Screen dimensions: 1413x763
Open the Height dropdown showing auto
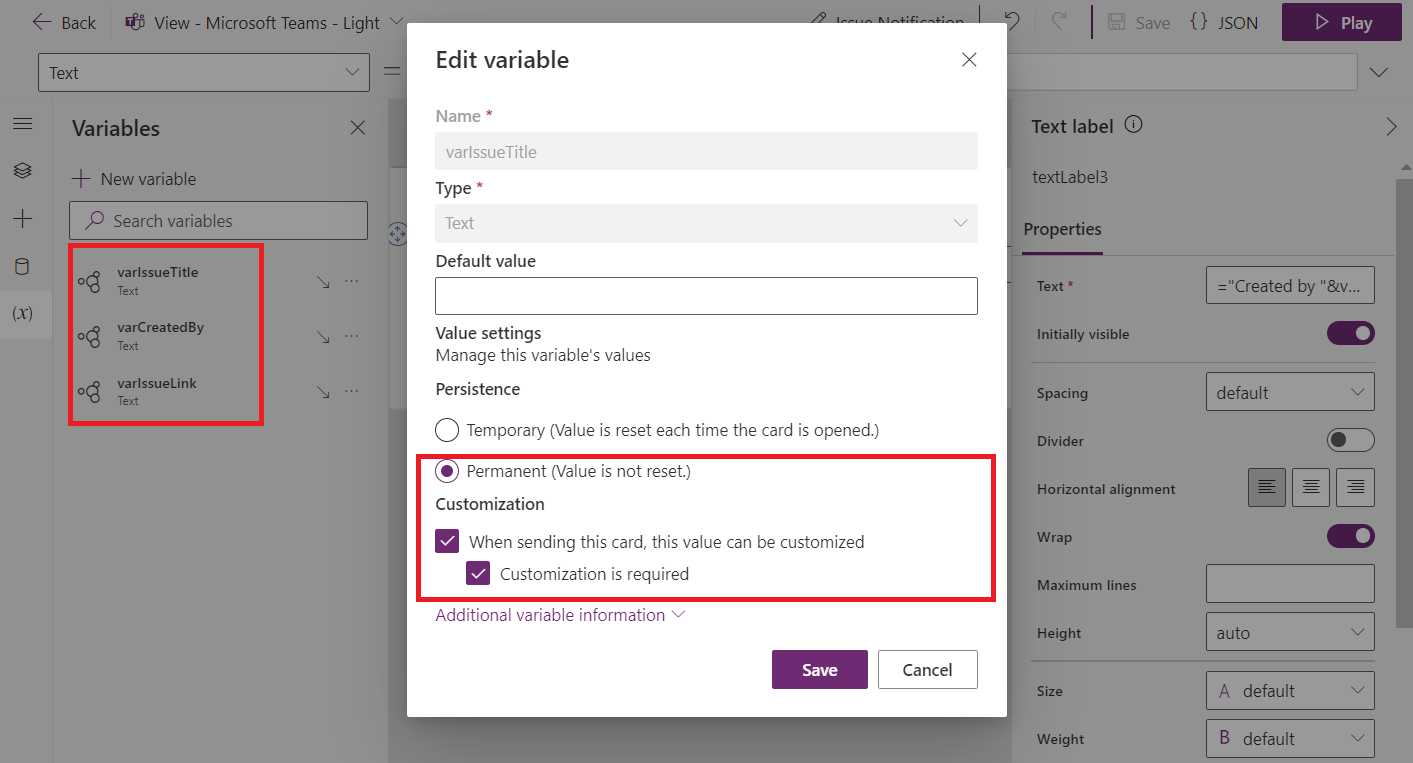coord(1290,631)
